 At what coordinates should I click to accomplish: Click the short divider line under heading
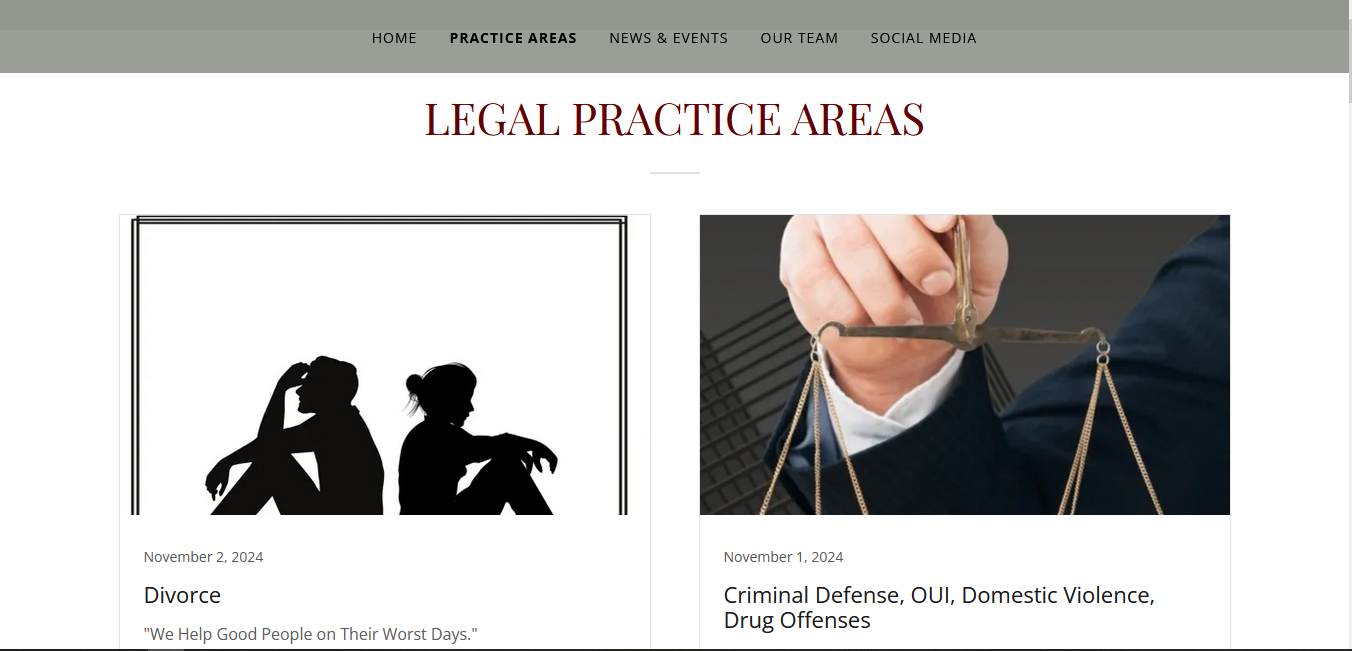675,173
